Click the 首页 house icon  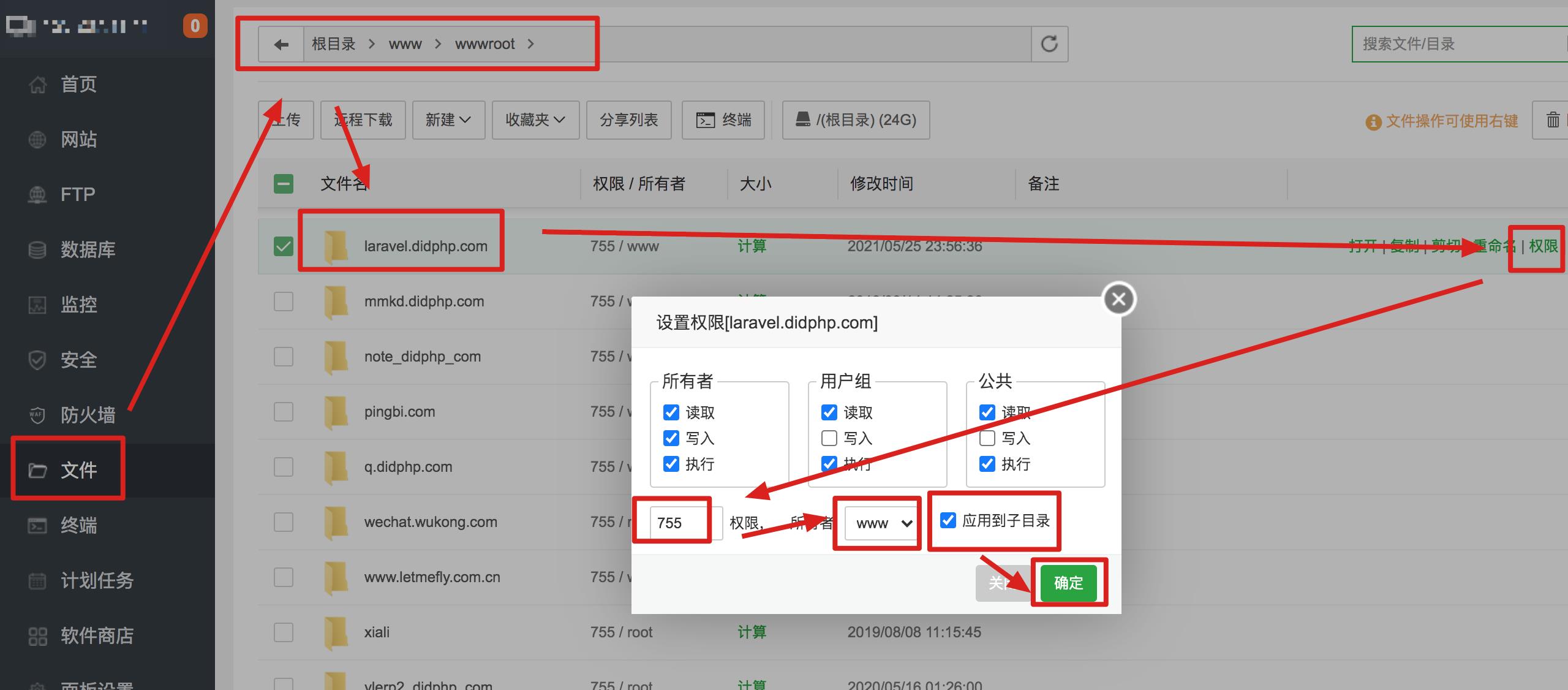click(37, 85)
